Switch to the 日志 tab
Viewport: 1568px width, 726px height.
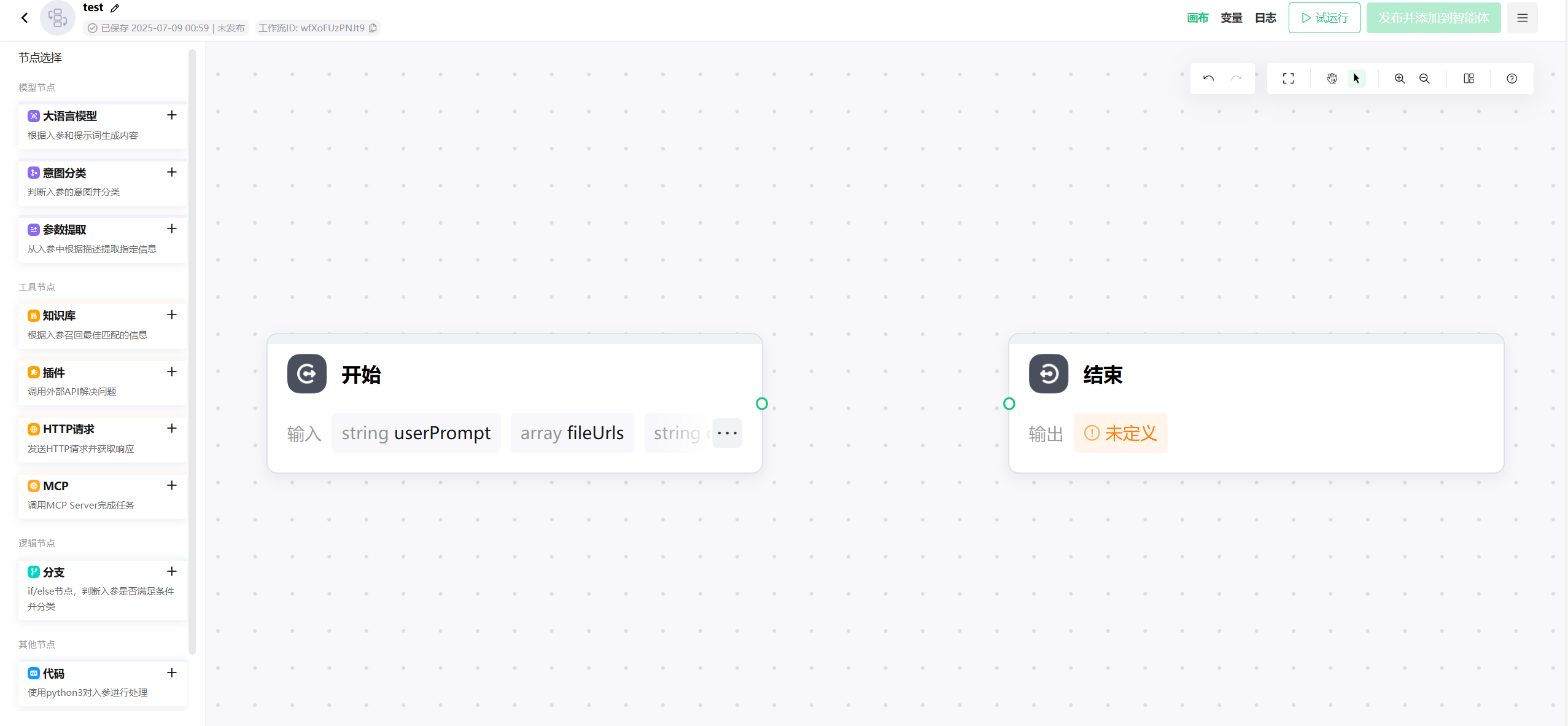pos(1265,18)
